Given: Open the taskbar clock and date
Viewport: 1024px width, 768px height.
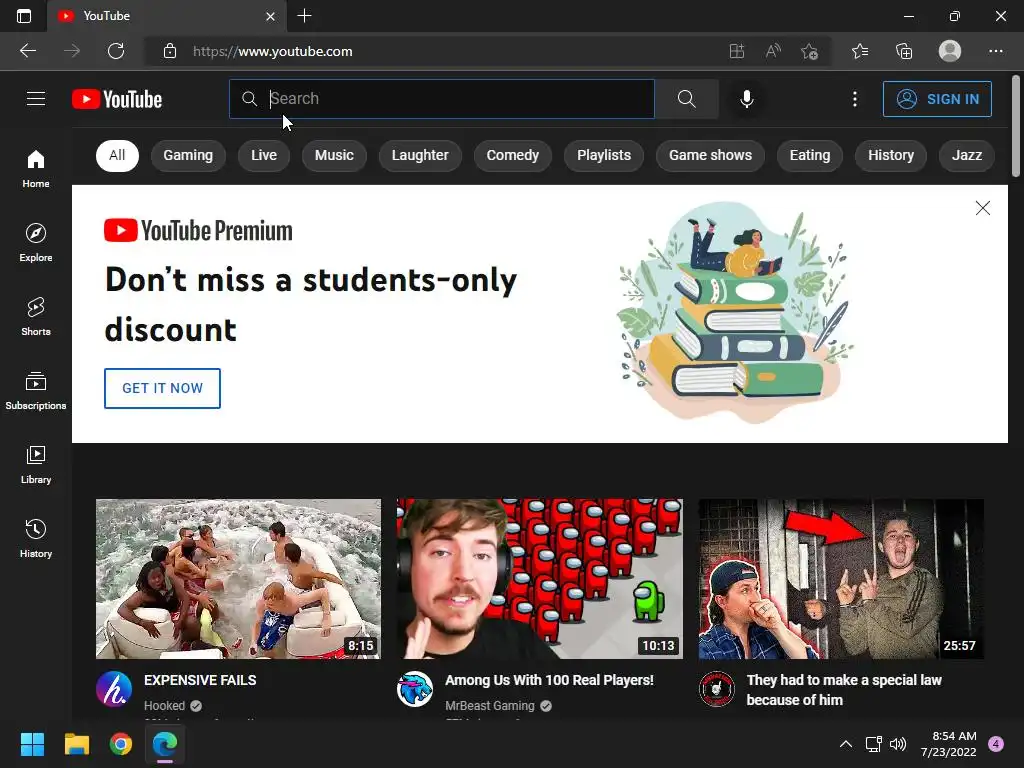Looking at the screenshot, I should click(949, 744).
